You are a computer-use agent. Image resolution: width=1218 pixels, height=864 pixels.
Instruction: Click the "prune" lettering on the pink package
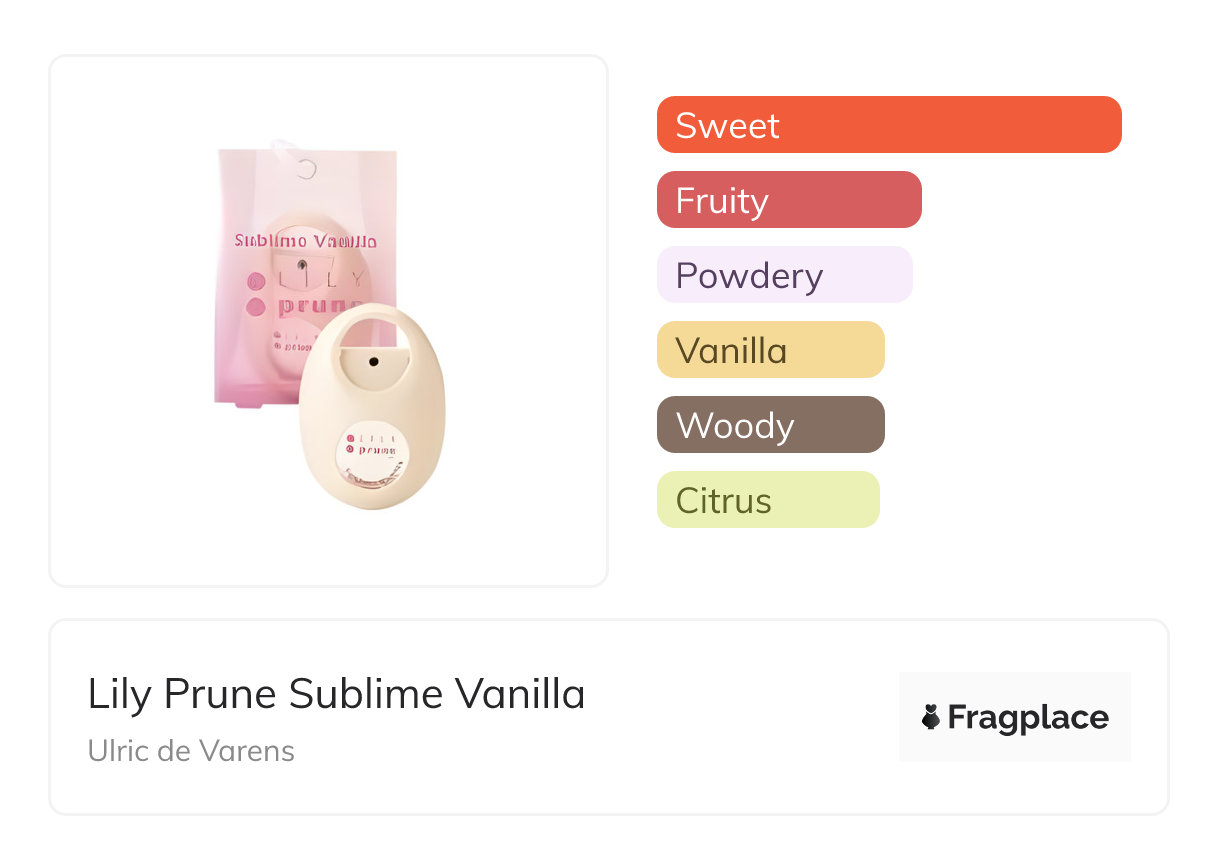(319, 306)
